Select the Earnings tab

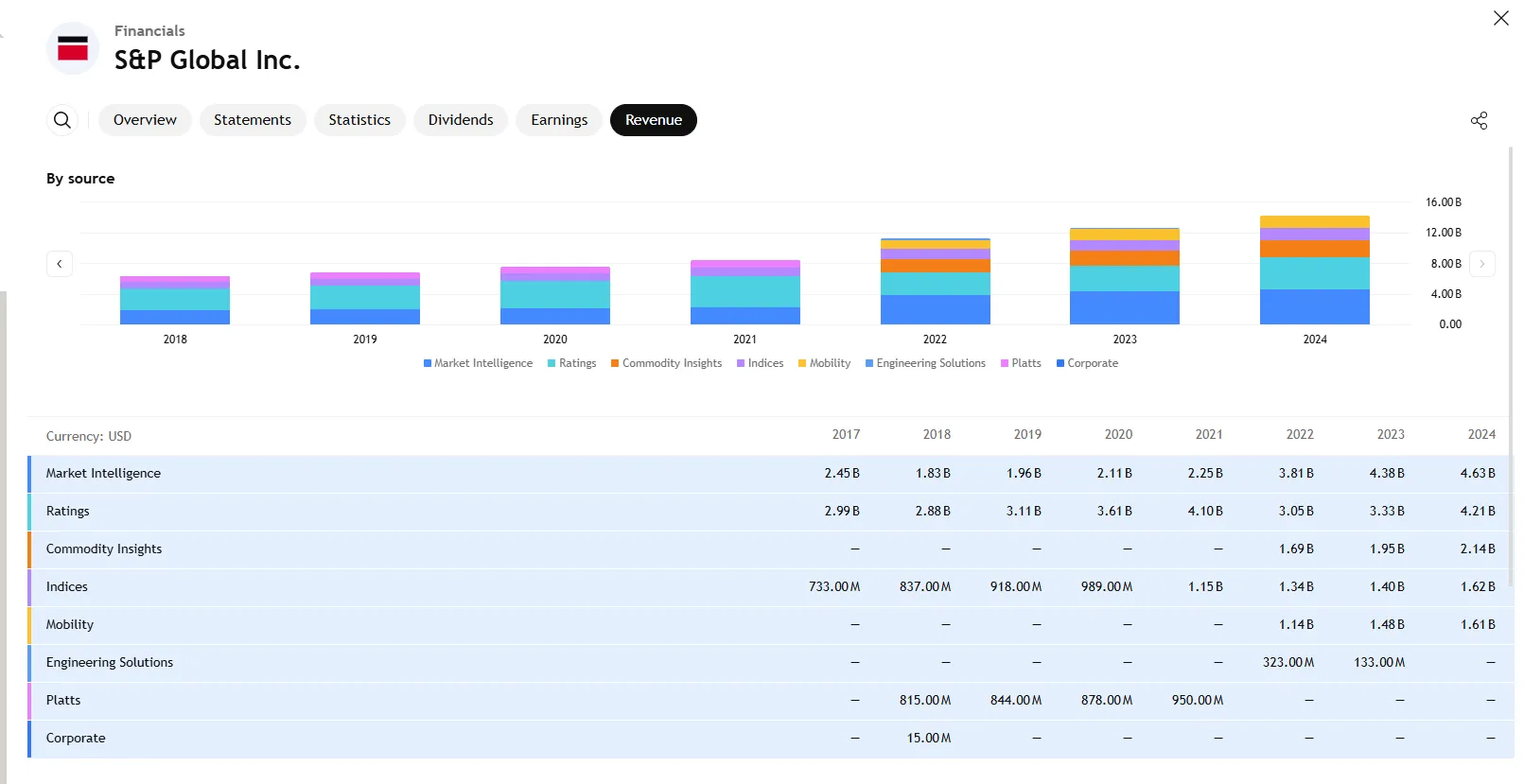559,120
